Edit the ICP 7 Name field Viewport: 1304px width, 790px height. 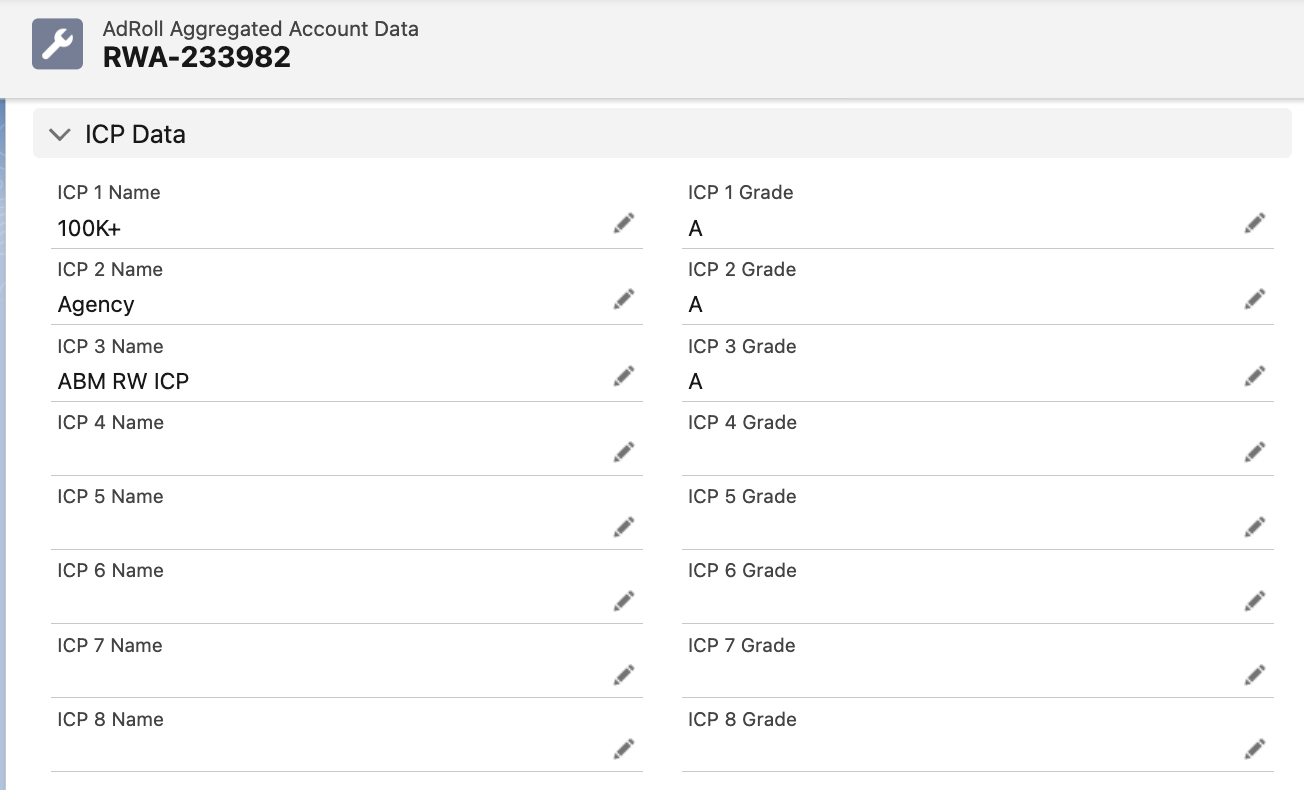(x=623, y=674)
